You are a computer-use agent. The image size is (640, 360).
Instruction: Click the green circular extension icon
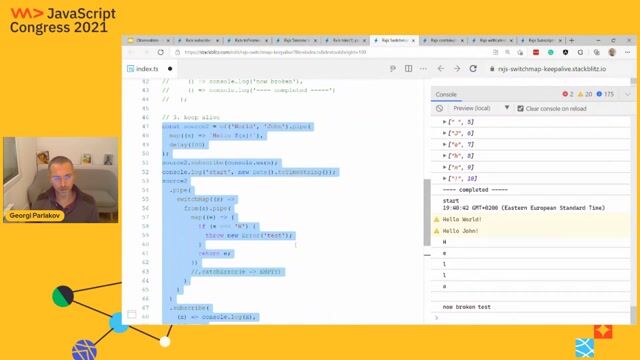coord(551,52)
